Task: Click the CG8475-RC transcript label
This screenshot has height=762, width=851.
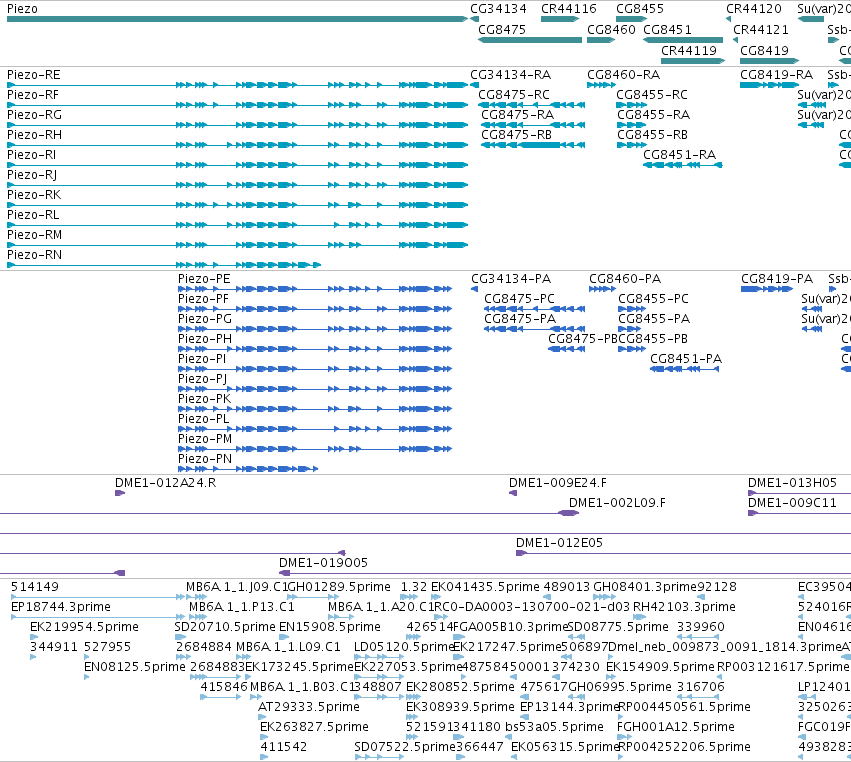Action: (x=513, y=94)
